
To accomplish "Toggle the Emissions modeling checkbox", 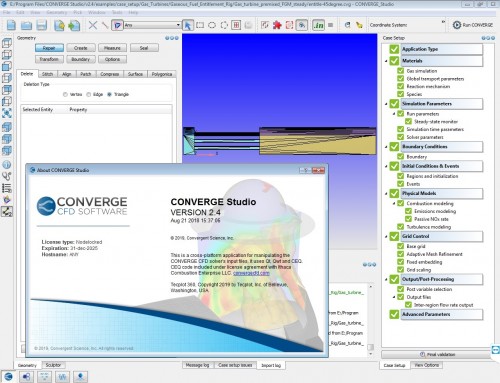I will (408, 211).
